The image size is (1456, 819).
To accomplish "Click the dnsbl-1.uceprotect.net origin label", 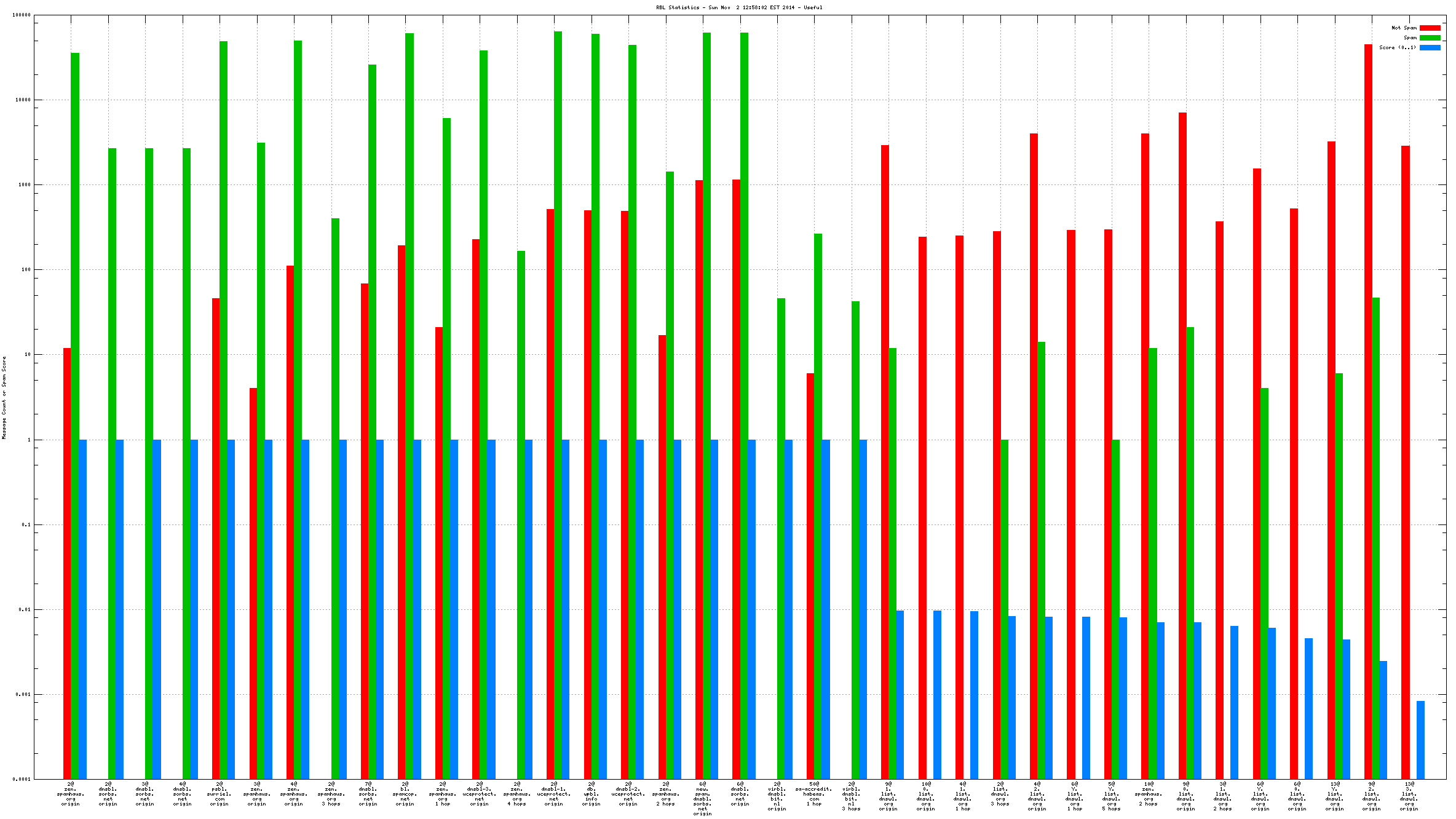I will point(553,794).
